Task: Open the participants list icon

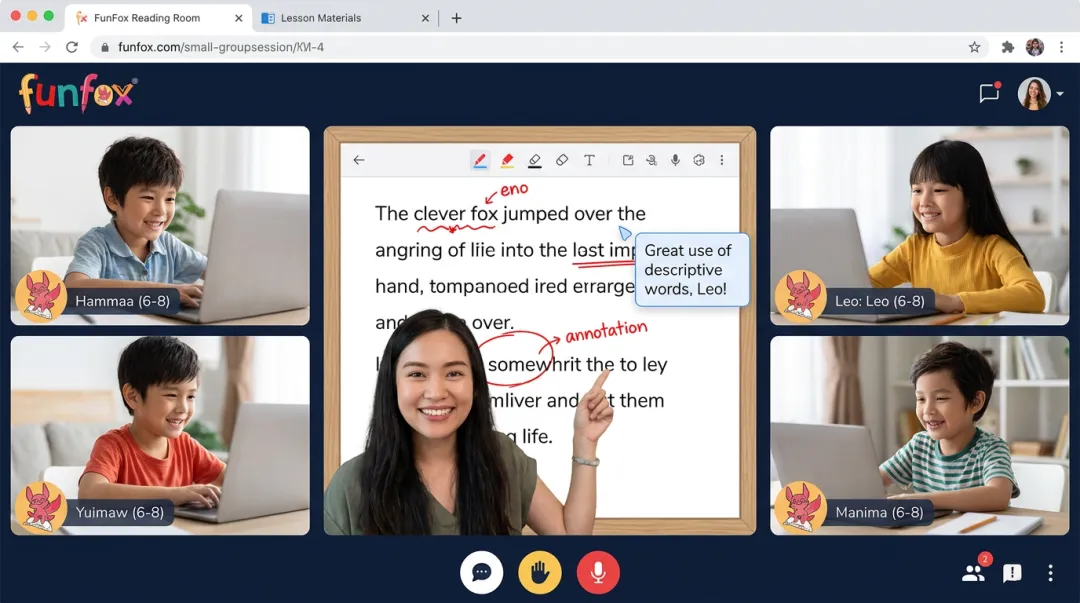Action: click(973, 573)
